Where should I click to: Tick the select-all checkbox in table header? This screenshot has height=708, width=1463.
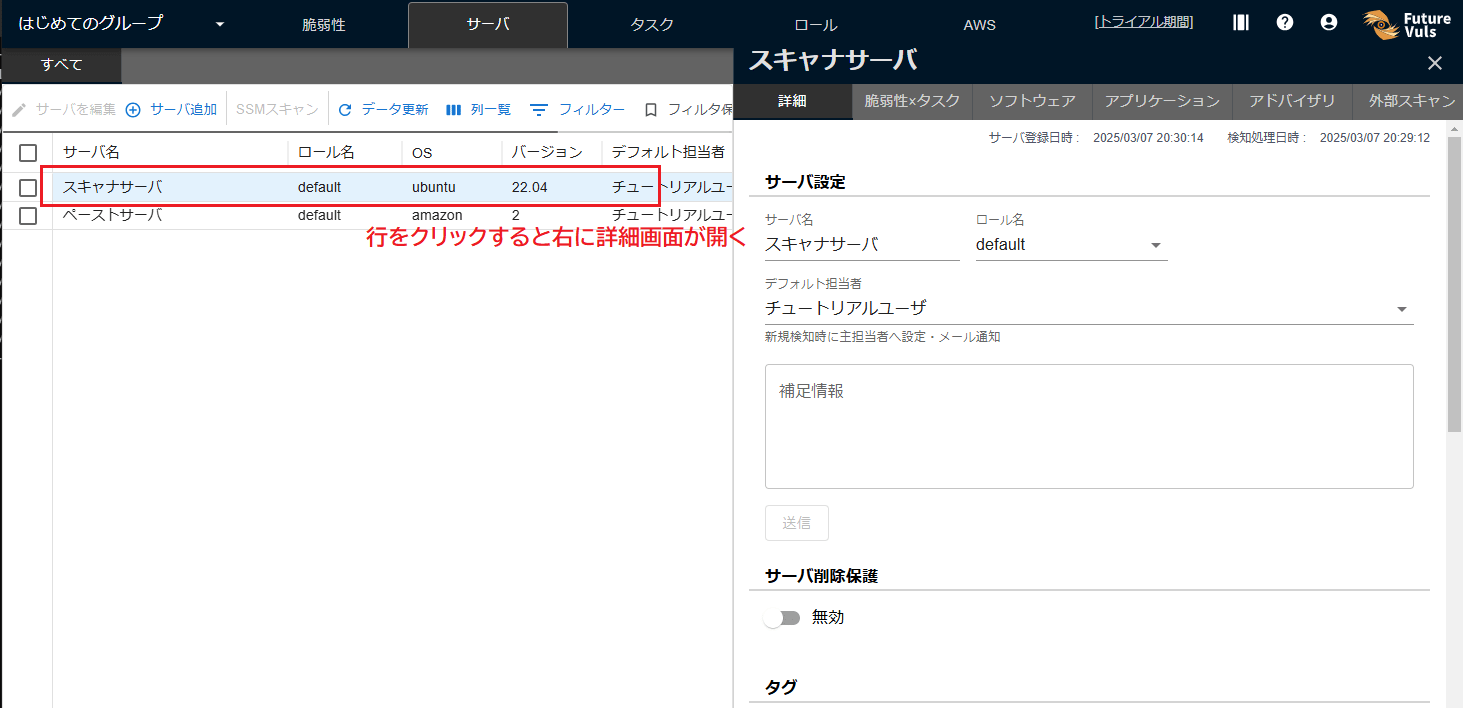(x=28, y=153)
